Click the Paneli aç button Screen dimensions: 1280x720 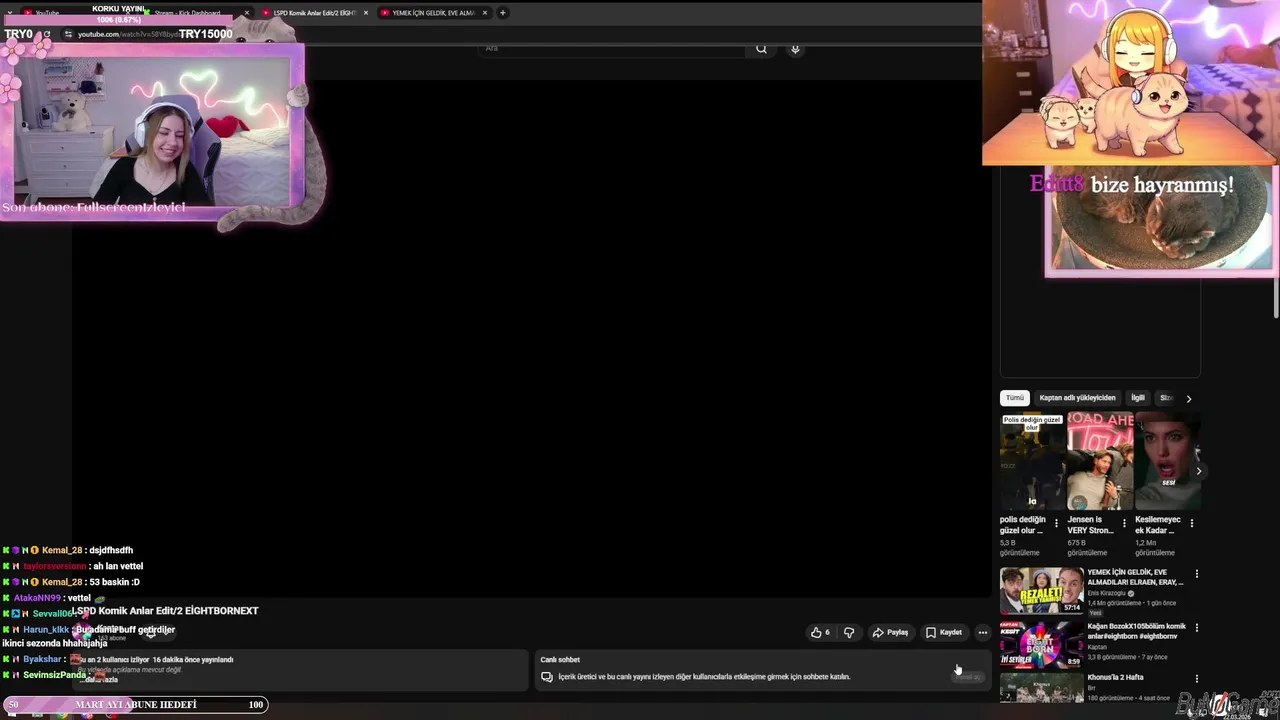tap(967, 677)
